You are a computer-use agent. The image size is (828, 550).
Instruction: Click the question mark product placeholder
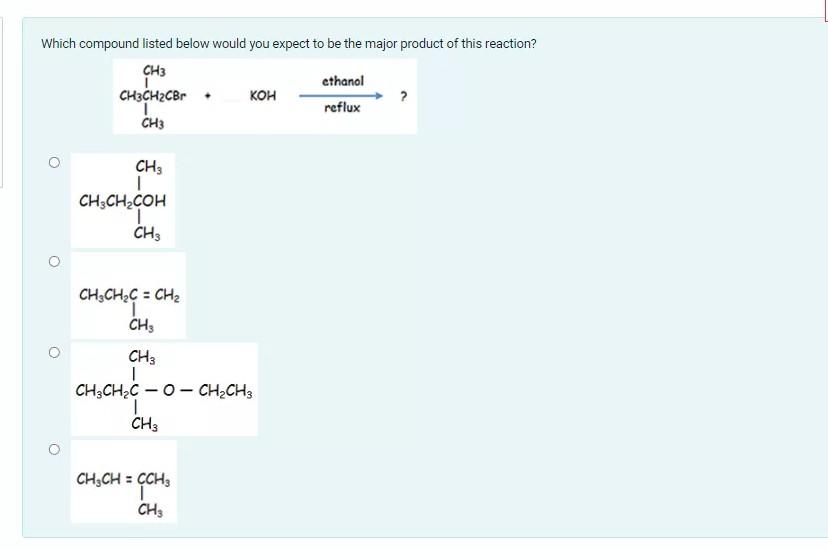(x=403, y=97)
